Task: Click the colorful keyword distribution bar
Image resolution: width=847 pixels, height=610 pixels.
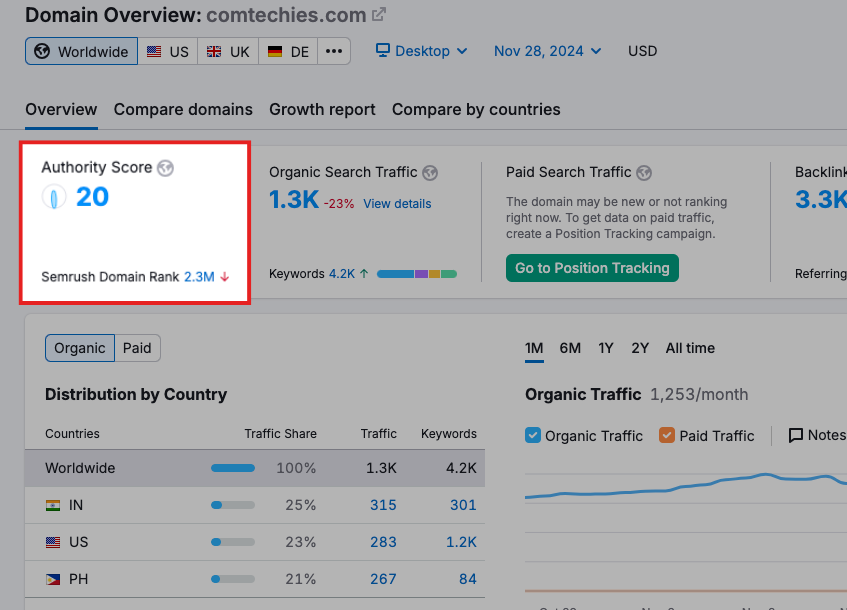Action: 416,272
